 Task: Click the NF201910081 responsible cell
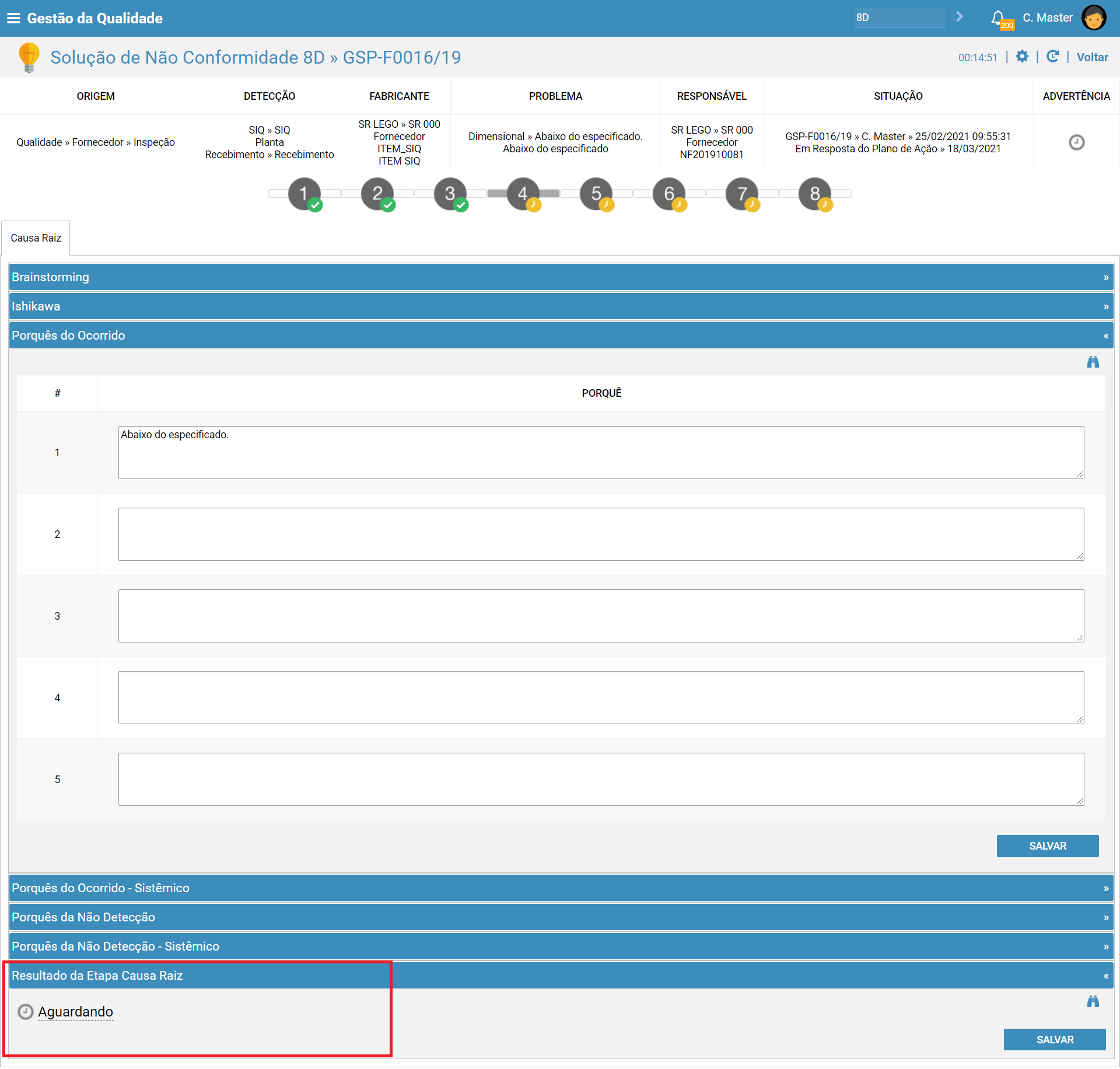(712, 142)
